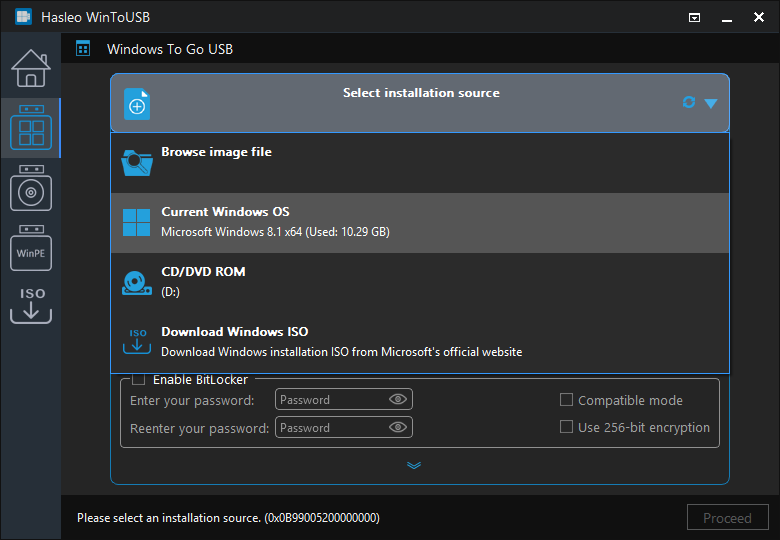Tick the Compatible mode checkbox

click(x=566, y=400)
